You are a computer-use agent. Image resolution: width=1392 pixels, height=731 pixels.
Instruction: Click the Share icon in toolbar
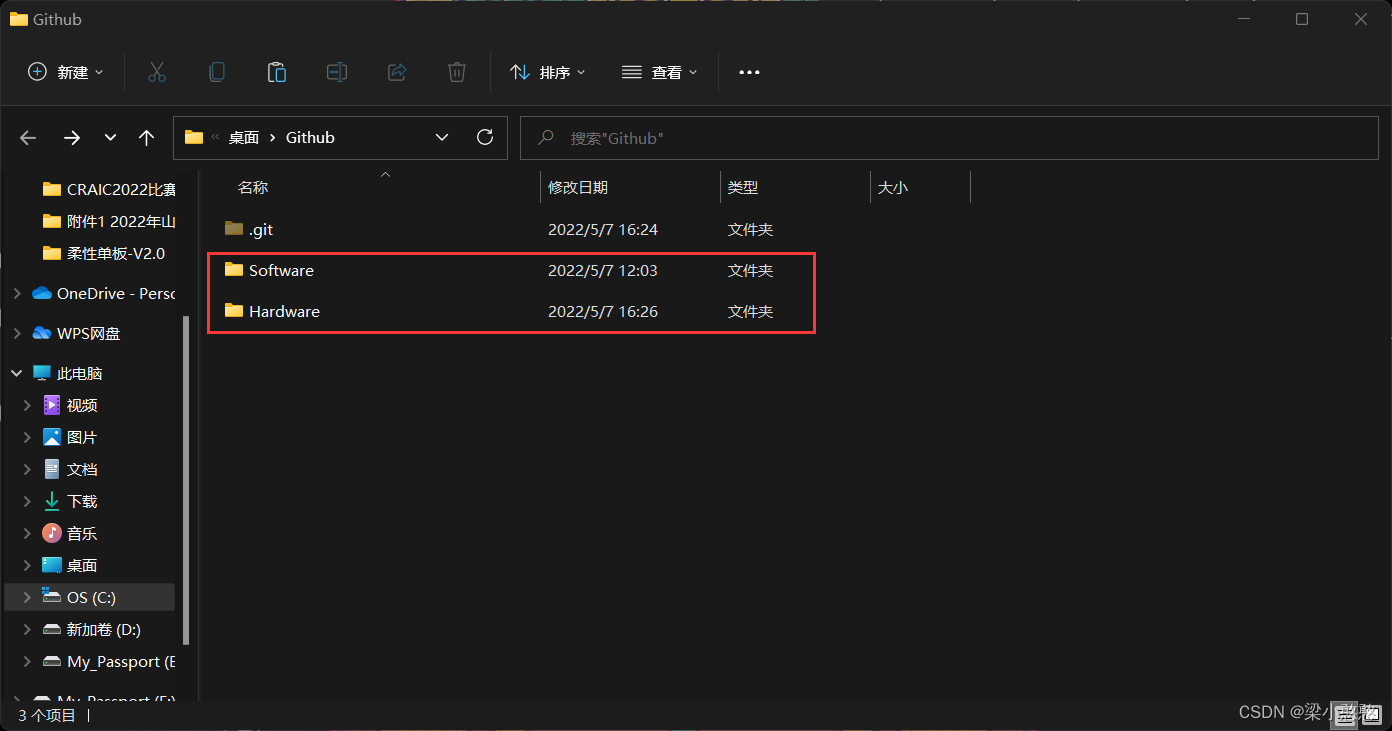pos(397,72)
